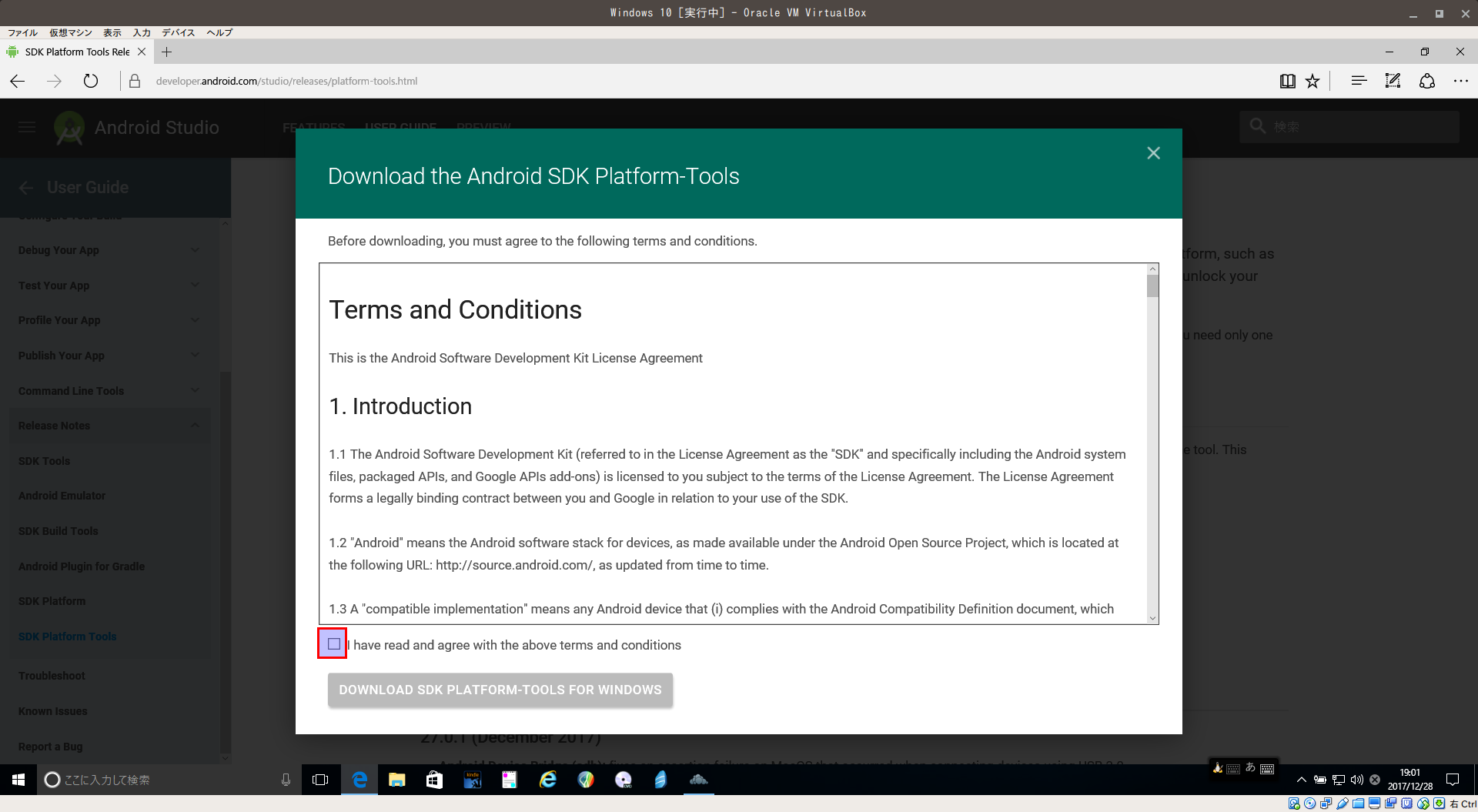The height and width of the screenshot is (812, 1478).
Task: Go back in Edge browser
Action: point(18,81)
